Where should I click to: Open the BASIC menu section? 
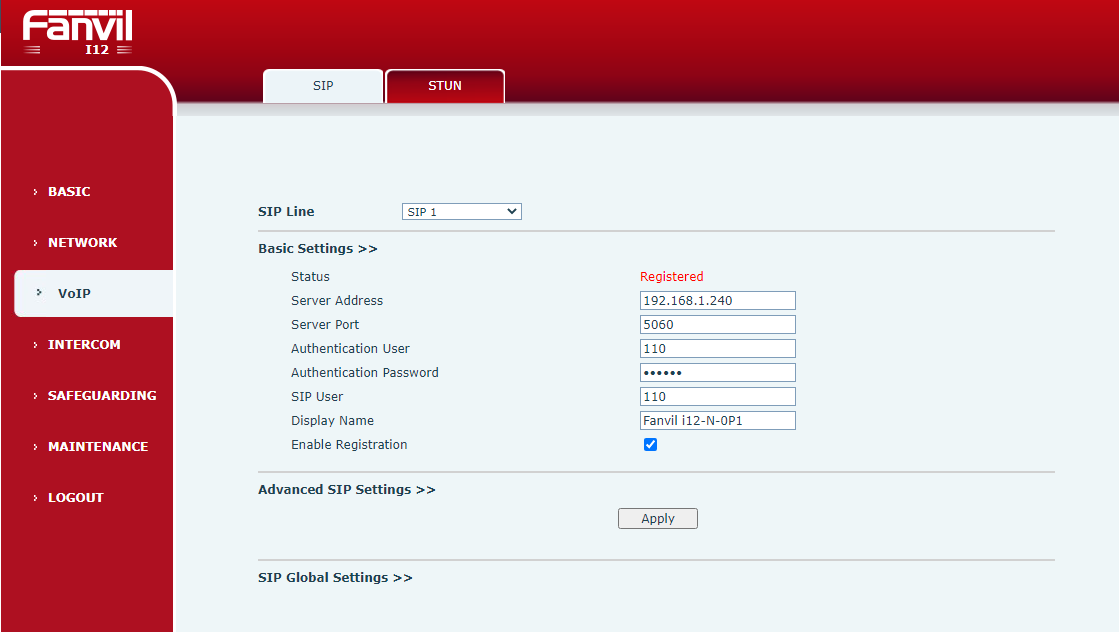pyautogui.click(x=69, y=192)
